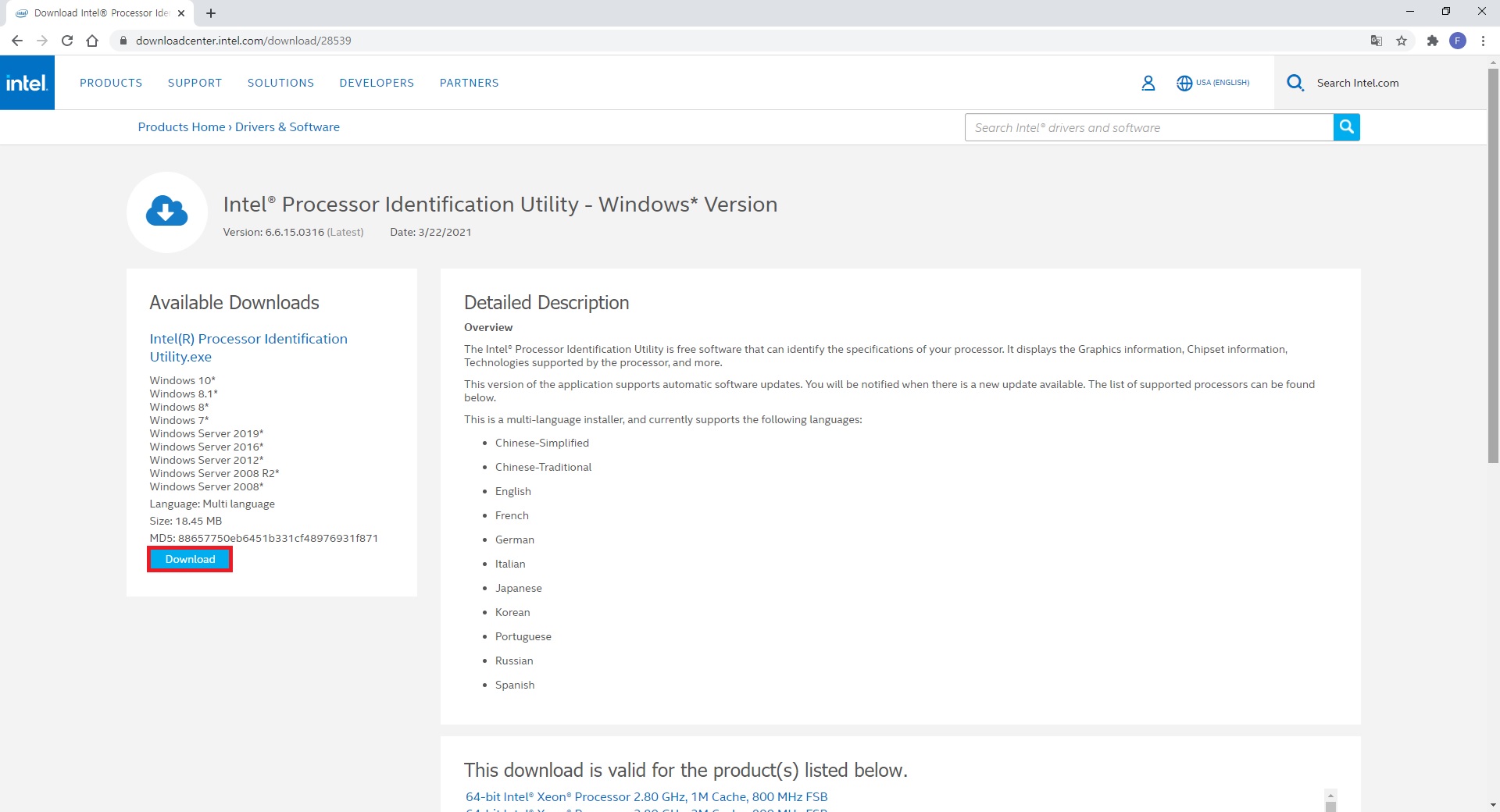
Task: Click the Search Intel.com magnifier icon
Action: click(1295, 83)
